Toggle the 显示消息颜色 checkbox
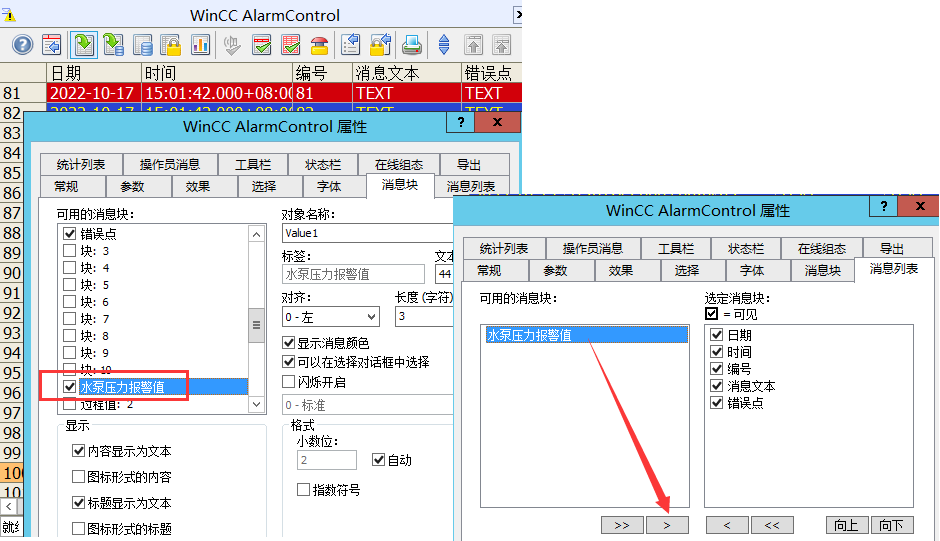This screenshot has height=541, width=940. click(x=288, y=343)
